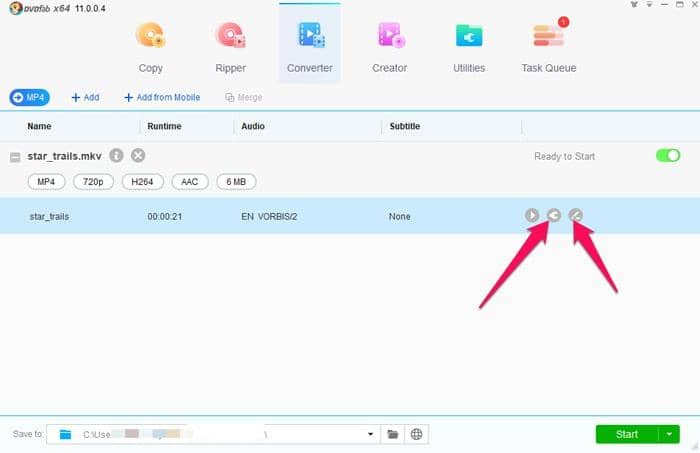Click the Save to path field

click(x=213, y=434)
